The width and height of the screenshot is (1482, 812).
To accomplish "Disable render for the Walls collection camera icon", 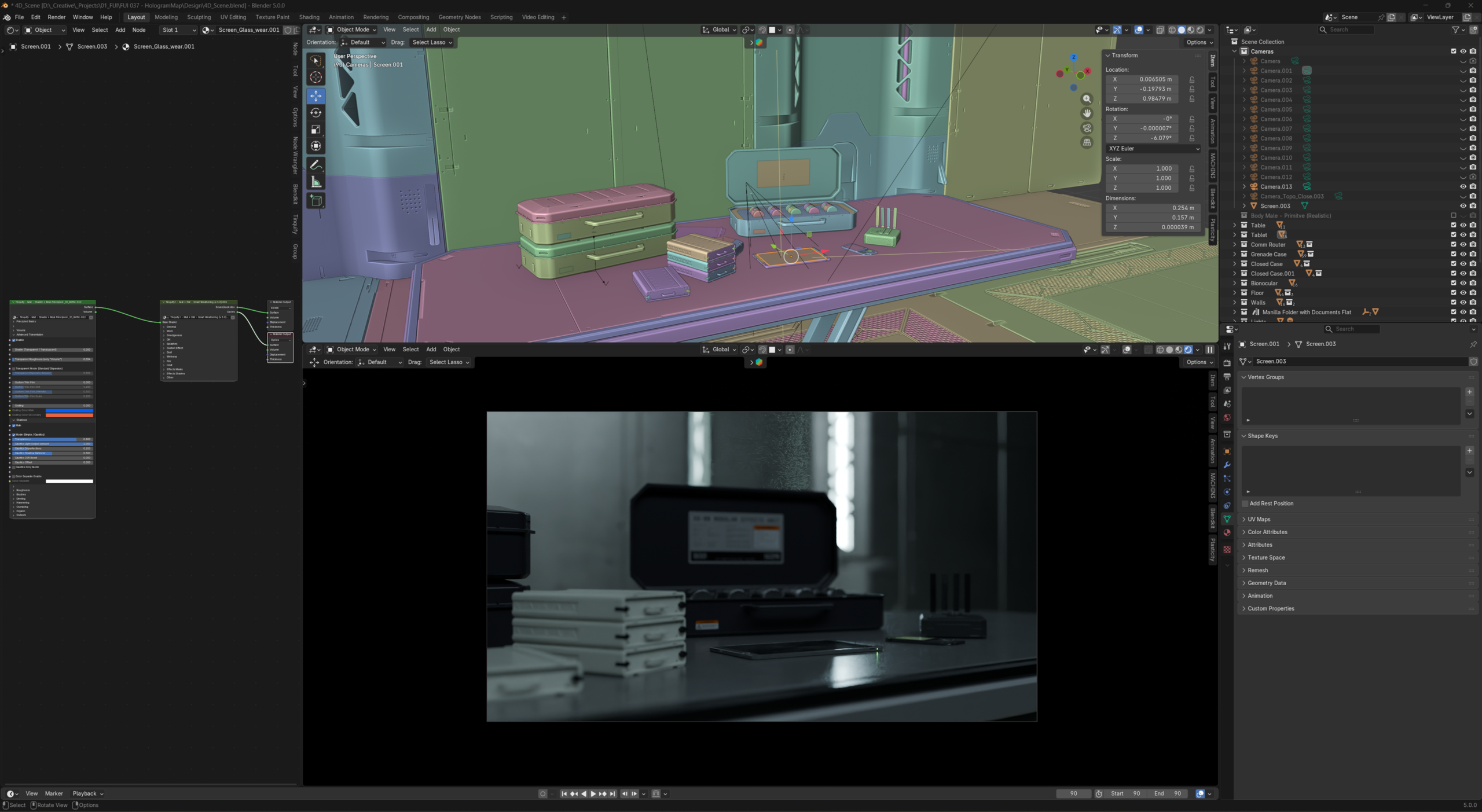I will pyautogui.click(x=1473, y=302).
